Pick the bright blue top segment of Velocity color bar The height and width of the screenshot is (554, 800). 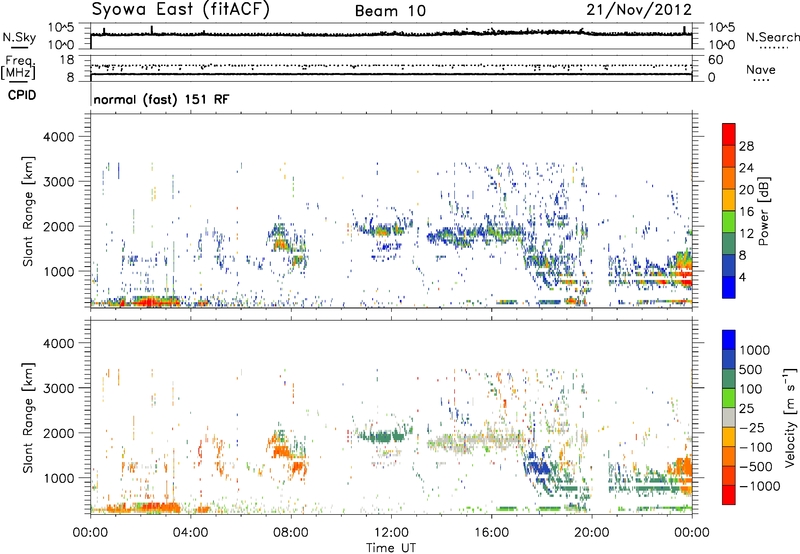729,340
